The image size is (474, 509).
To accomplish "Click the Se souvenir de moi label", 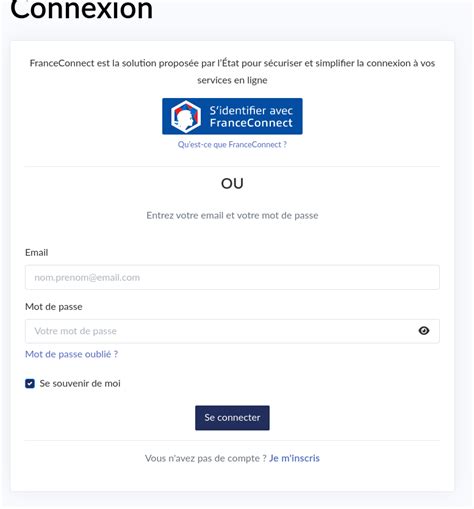I will pyautogui.click(x=80, y=384).
